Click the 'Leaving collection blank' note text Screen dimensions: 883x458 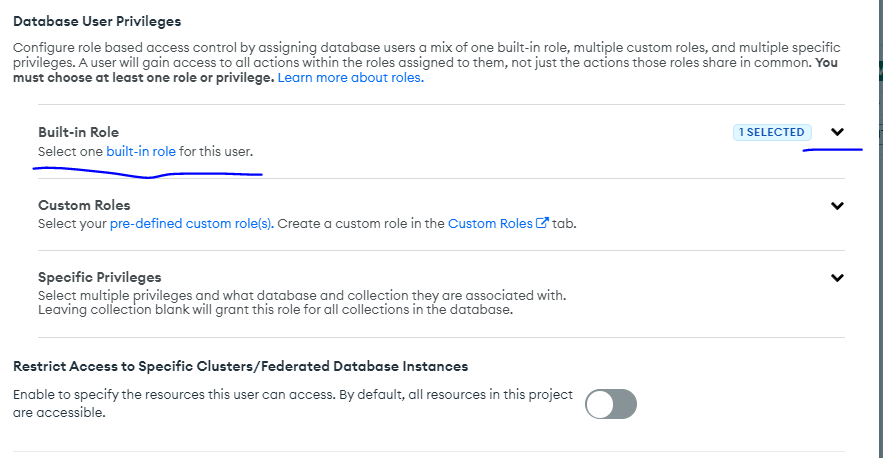click(x=275, y=309)
